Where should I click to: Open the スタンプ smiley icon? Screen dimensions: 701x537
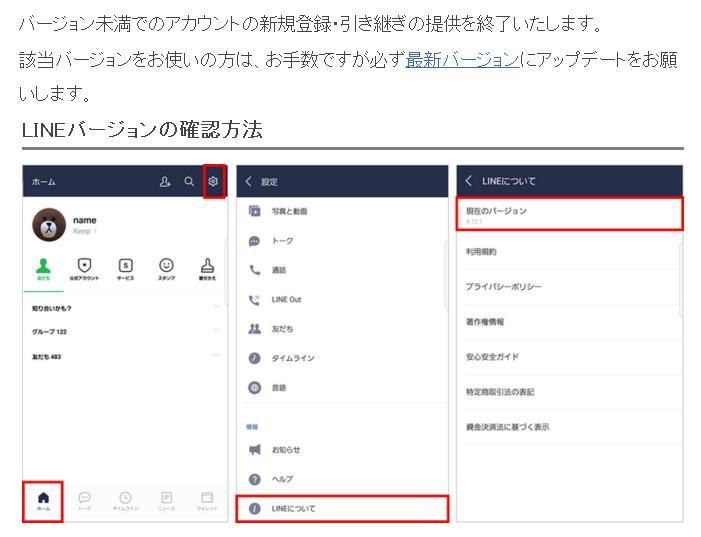pyautogui.click(x=166, y=267)
